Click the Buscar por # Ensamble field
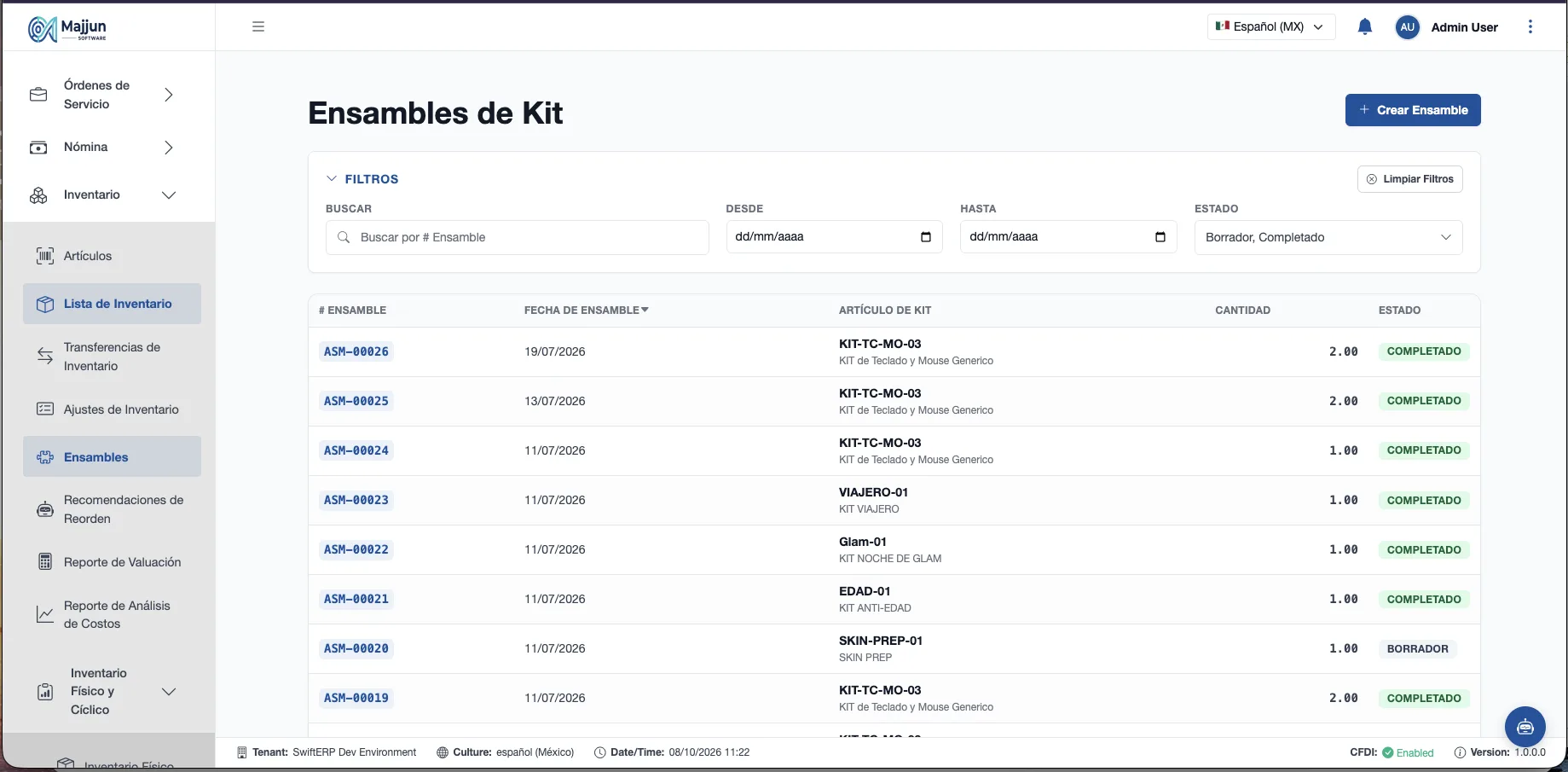The image size is (1568, 772). coord(518,237)
